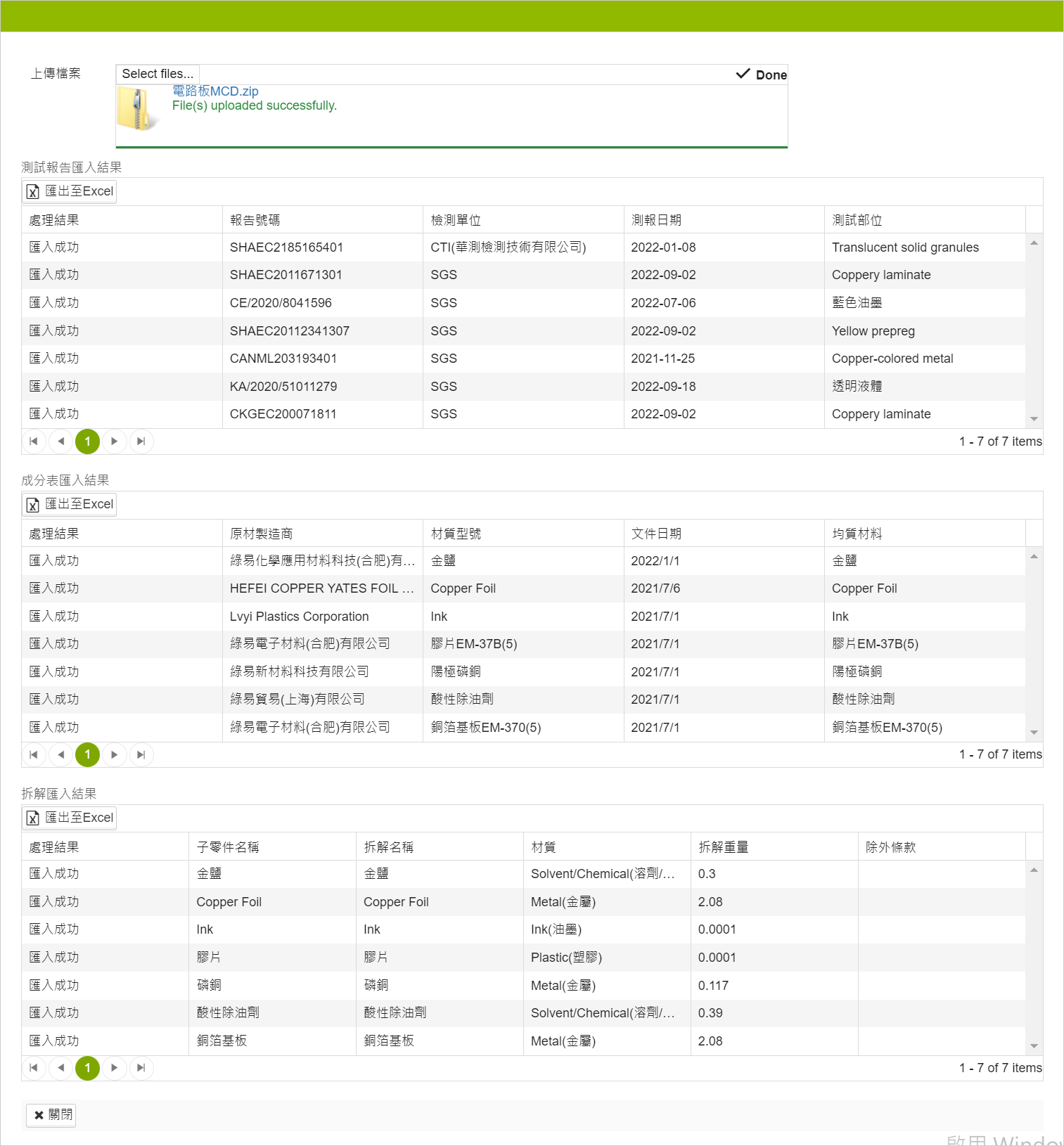Select report number CE/2020/8041596 cell

(323, 303)
